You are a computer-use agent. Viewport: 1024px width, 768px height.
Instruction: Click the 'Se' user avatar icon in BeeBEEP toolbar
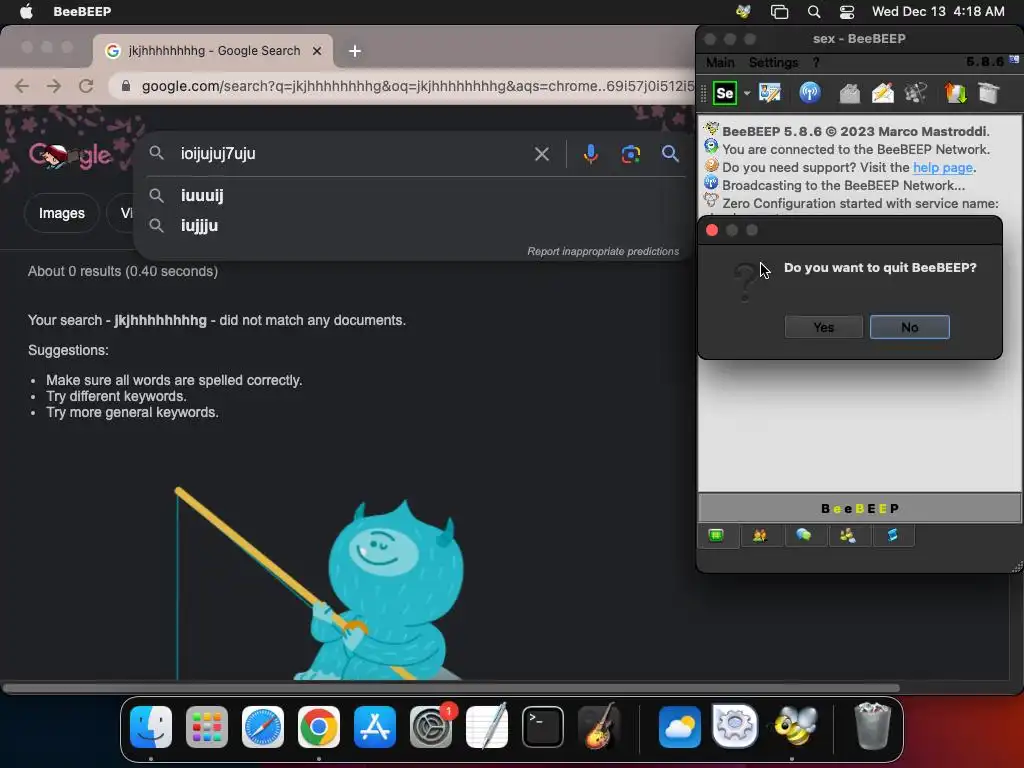tap(724, 93)
